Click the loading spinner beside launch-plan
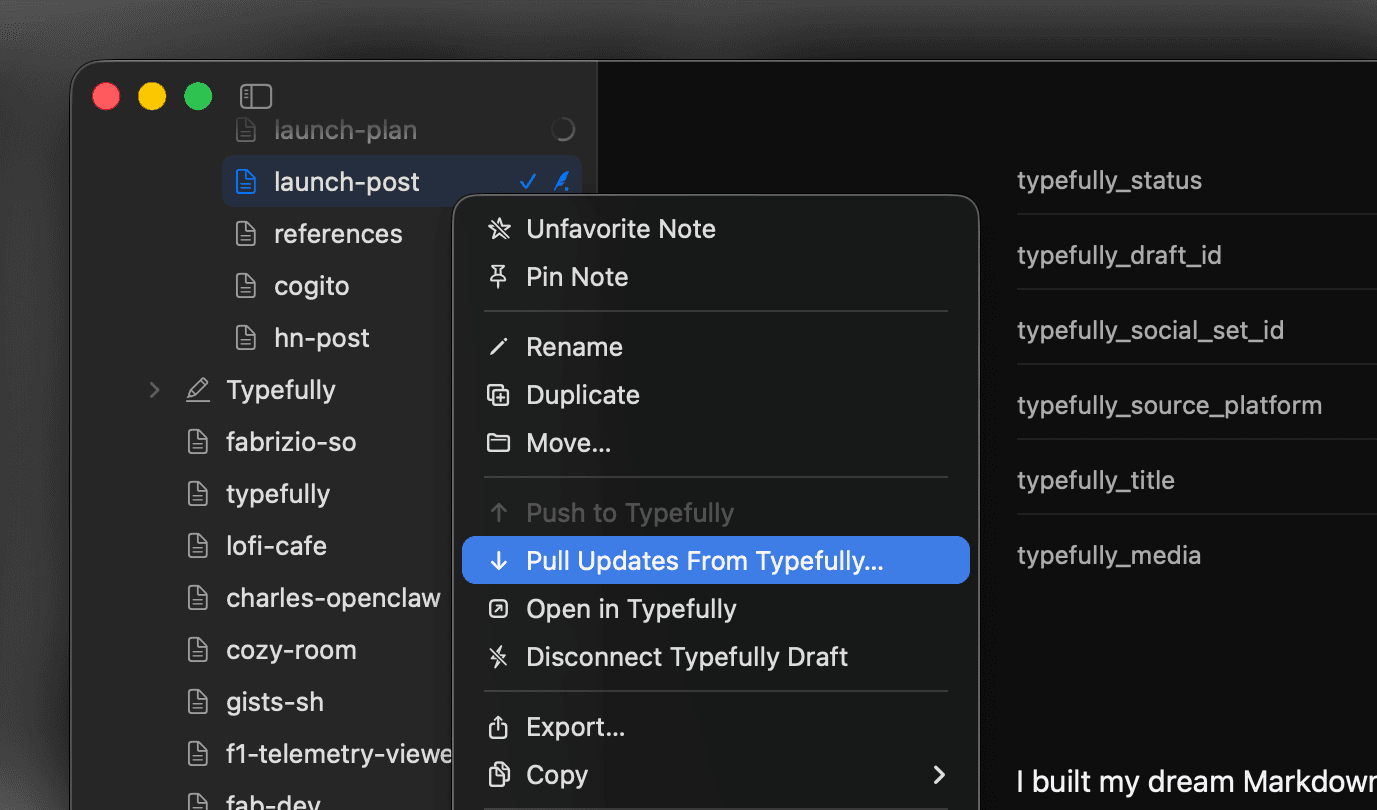Image resolution: width=1377 pixels, height=810 pixels. pos(563,130)
